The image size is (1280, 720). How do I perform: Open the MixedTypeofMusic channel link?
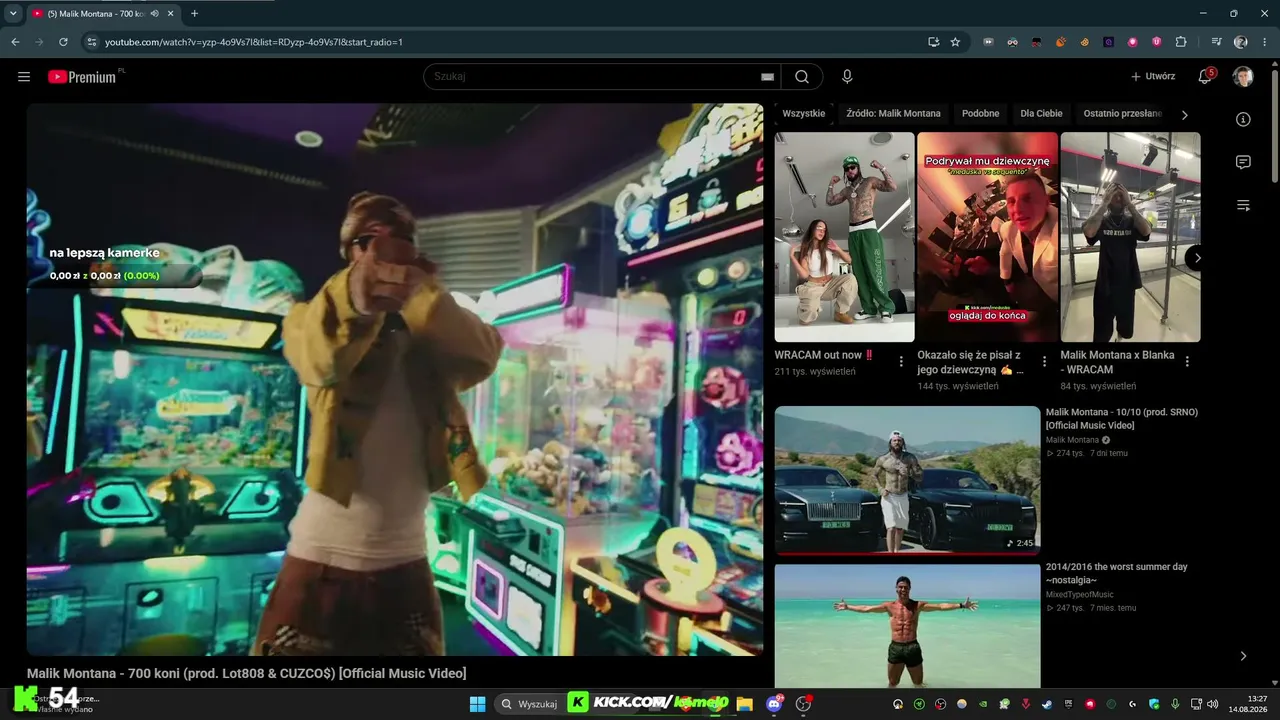(x=1080, y=595)
